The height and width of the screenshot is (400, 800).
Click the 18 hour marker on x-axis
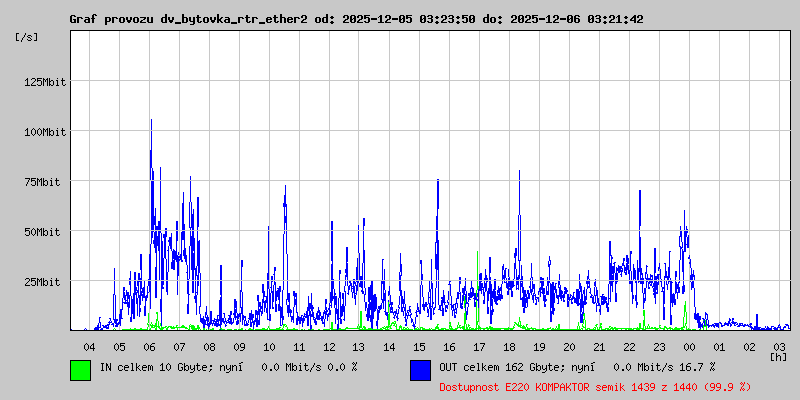[509, 346]
